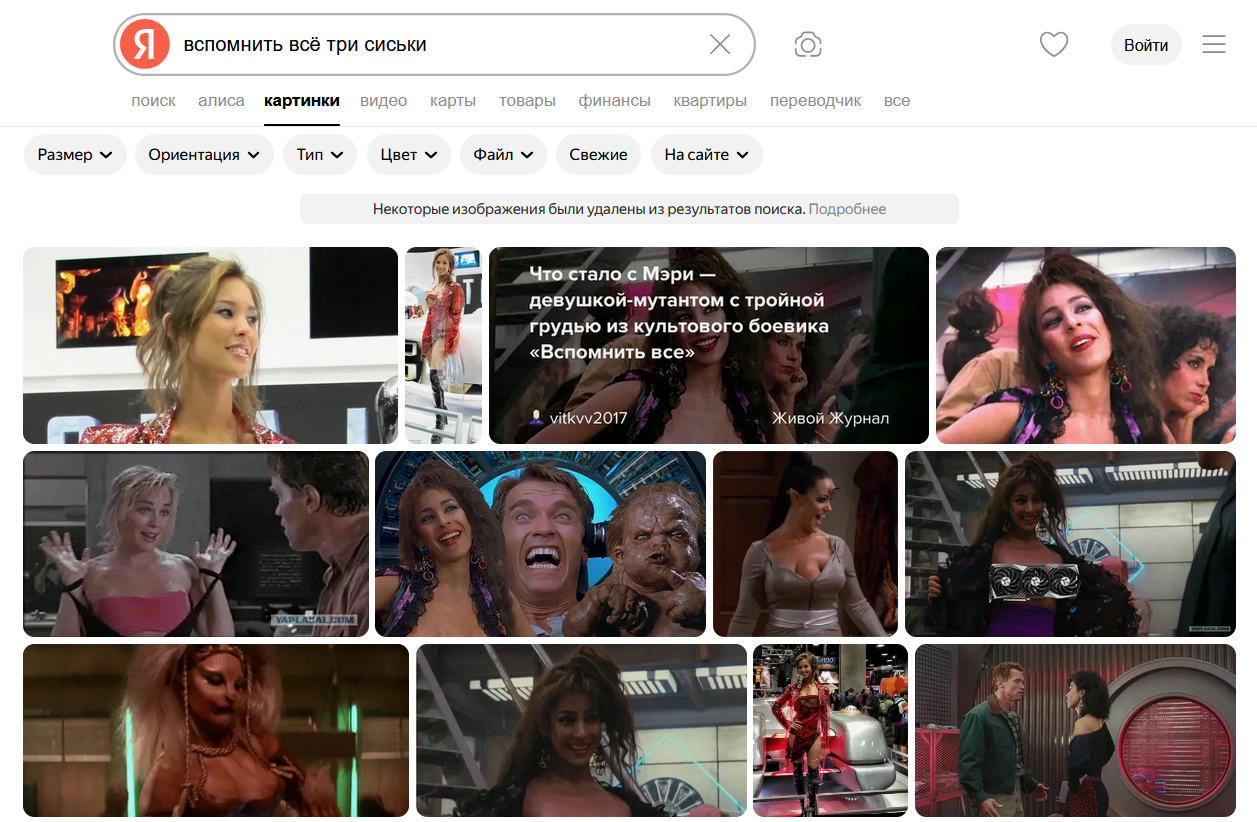Open the hamburger menu icon
1257x822 pixels.
1214,44
